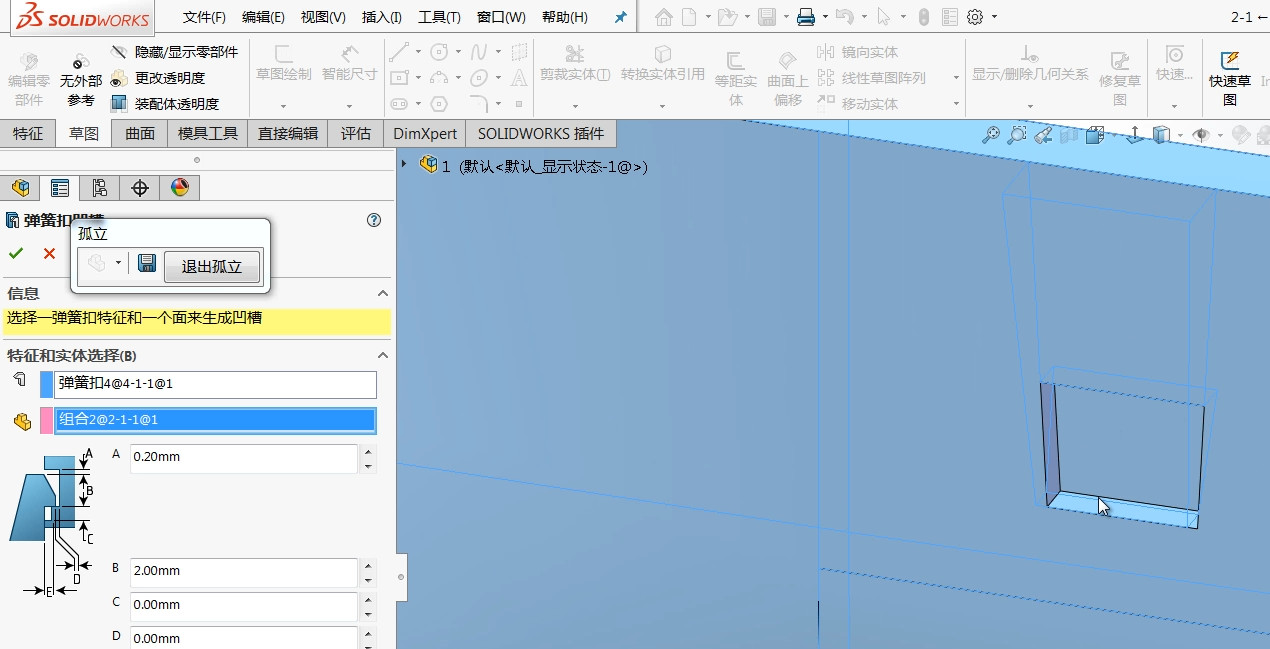Click the Print icon
1270x649 pixels.
[x=806, y=17]
